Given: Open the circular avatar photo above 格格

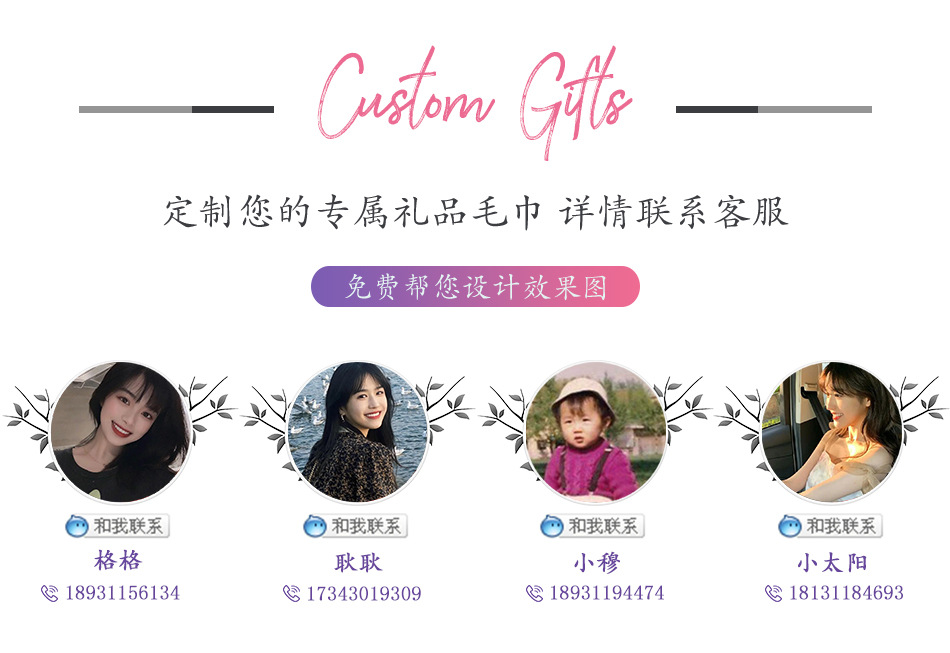Looking at the screenshot, I should point(120,432).
